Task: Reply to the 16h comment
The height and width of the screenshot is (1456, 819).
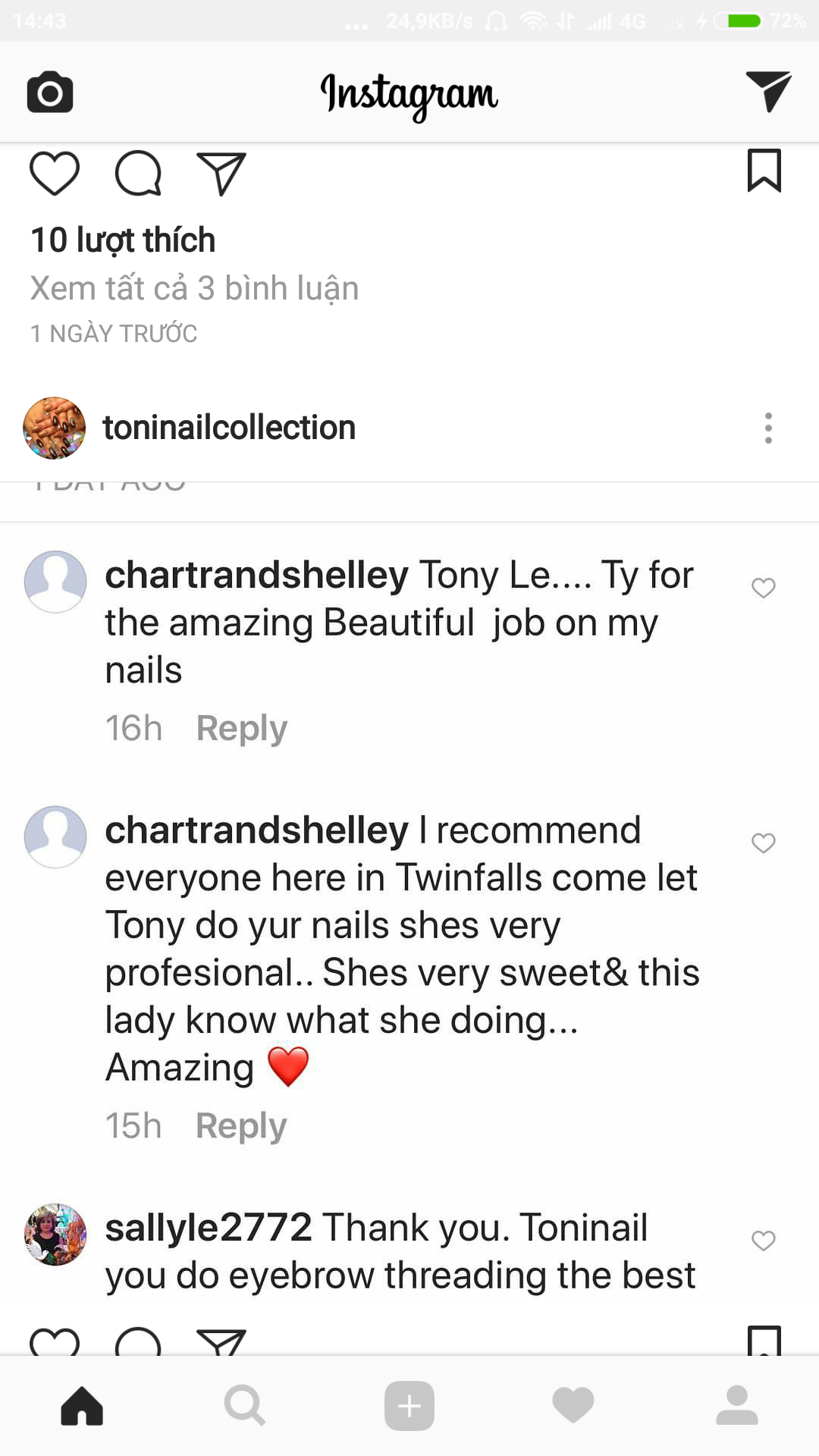Action: [x=241, y=728]
